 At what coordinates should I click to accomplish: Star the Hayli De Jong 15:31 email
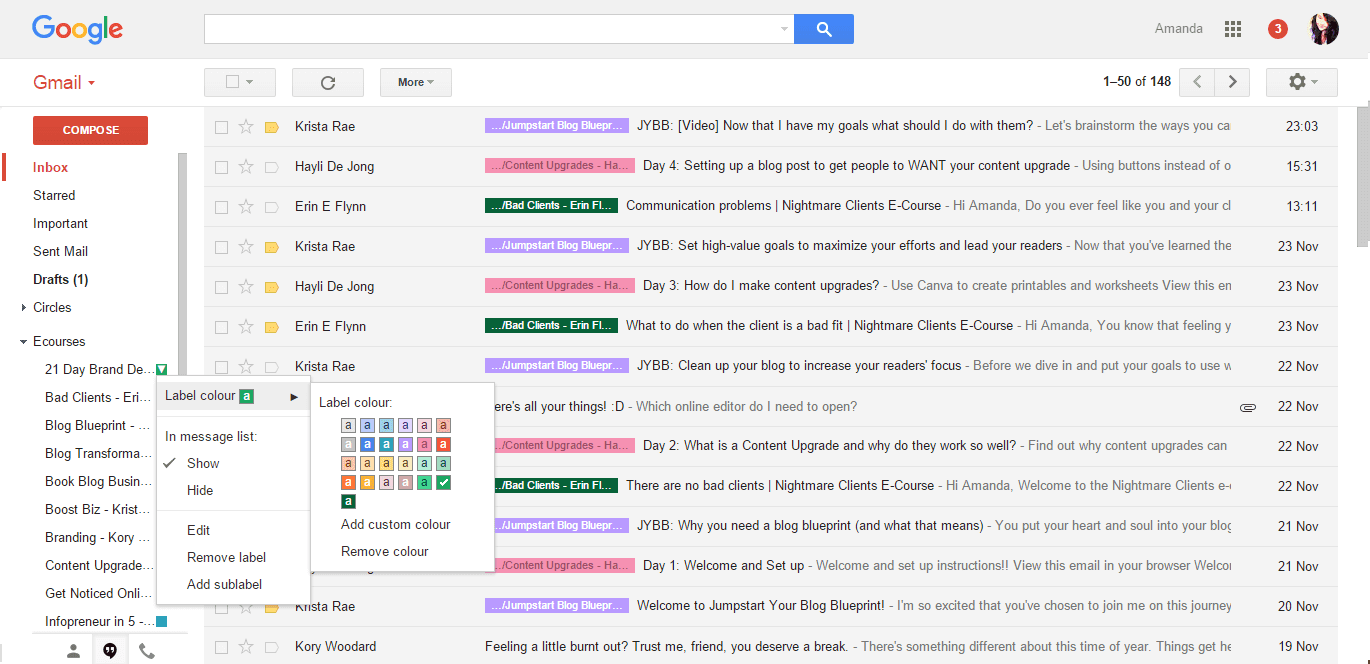[x=246, y=166]
